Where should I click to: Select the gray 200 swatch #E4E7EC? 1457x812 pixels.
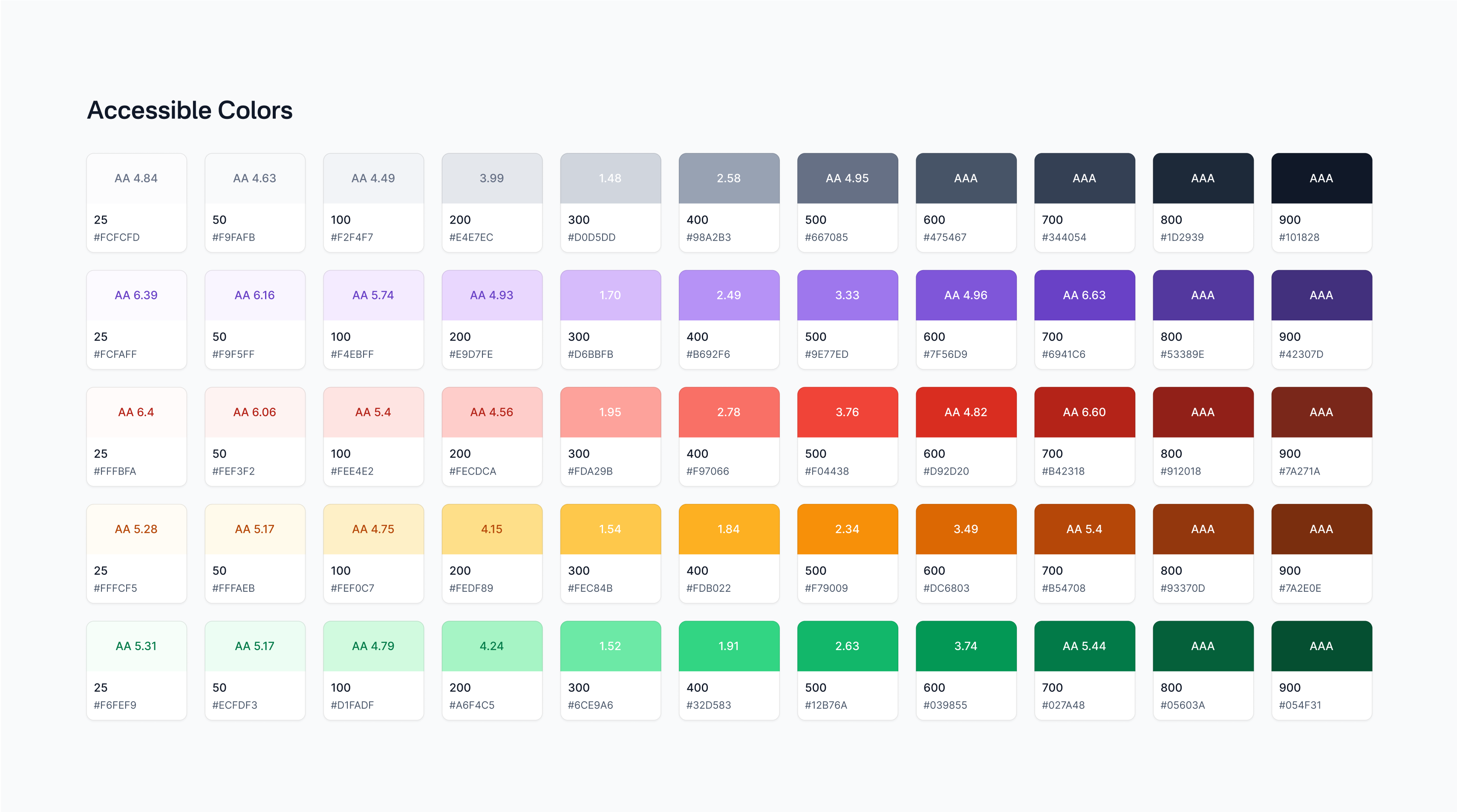[491, 179]
